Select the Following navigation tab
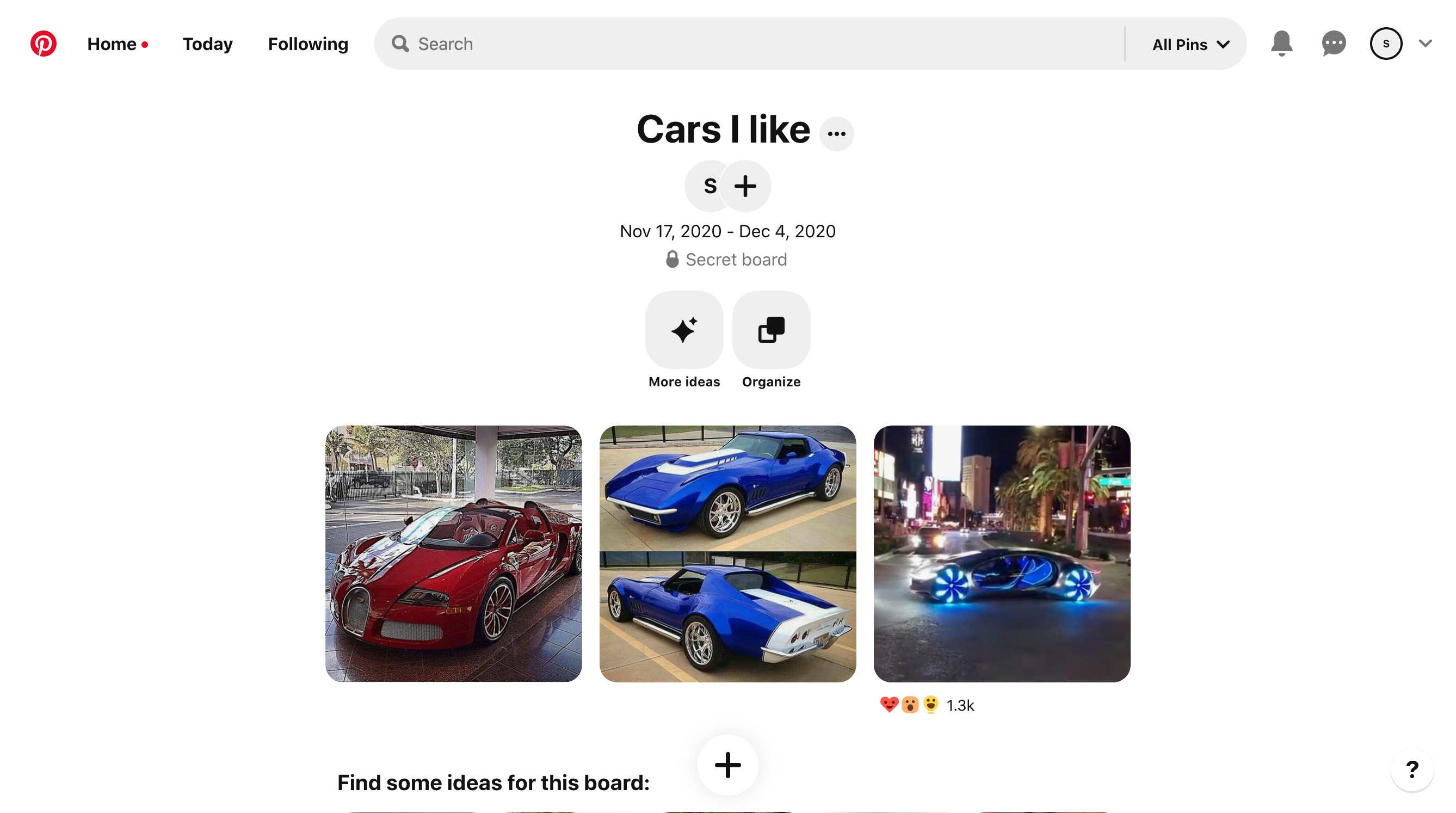This screenshot has width=1456, height=813. click(308, 43)
